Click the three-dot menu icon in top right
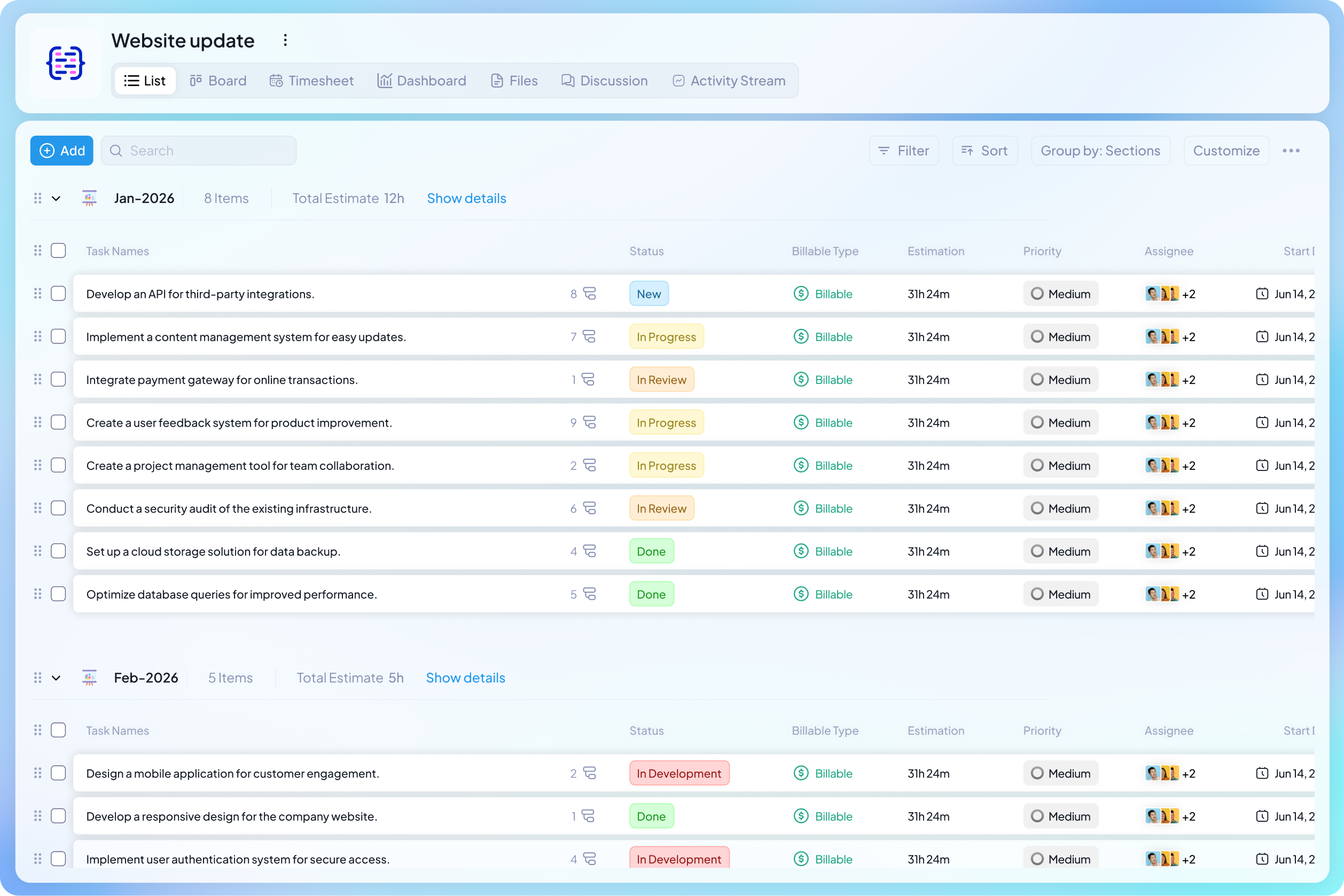Viewport: 1344px width, 896px height. 1292,150
